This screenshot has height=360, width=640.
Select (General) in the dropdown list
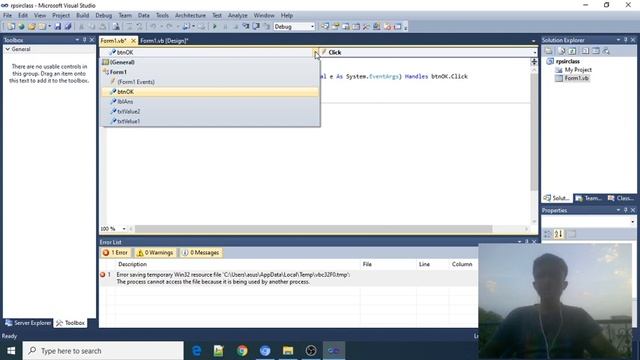coord(210,62)
